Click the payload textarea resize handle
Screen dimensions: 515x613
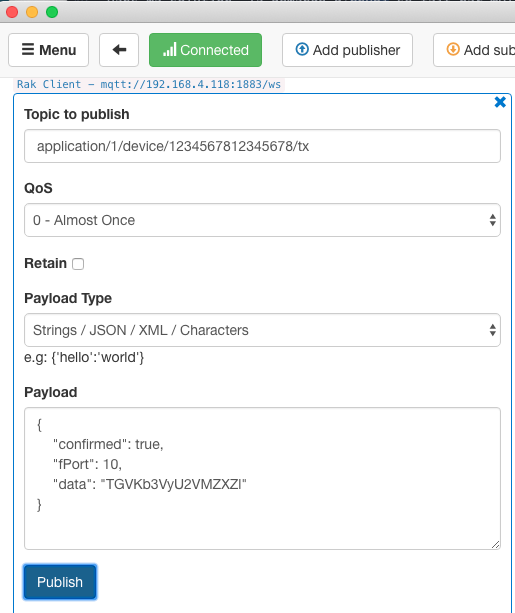[x=495, y=545]
